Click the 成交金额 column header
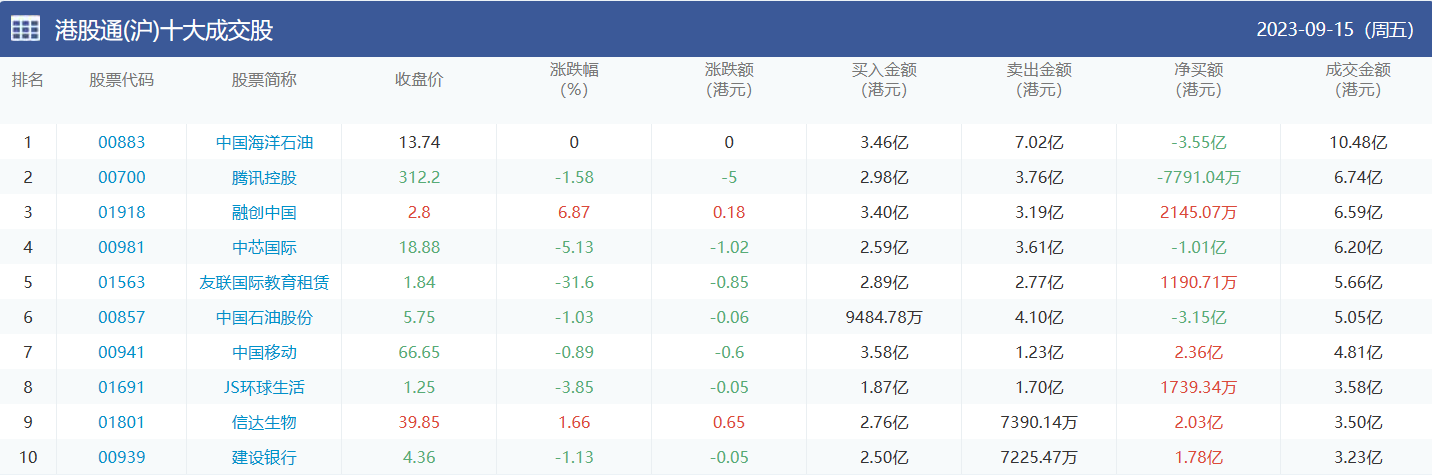 pos(1357,80)
